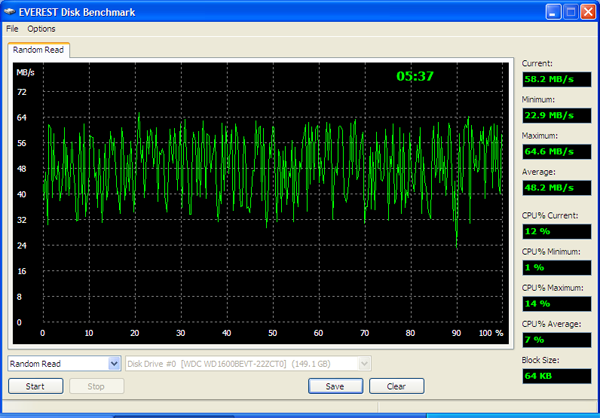Viewport: 600px width, 418px height.
Task: Maximize the EVEREST Disk Benchmark window
Action: (x=571, y=12)
